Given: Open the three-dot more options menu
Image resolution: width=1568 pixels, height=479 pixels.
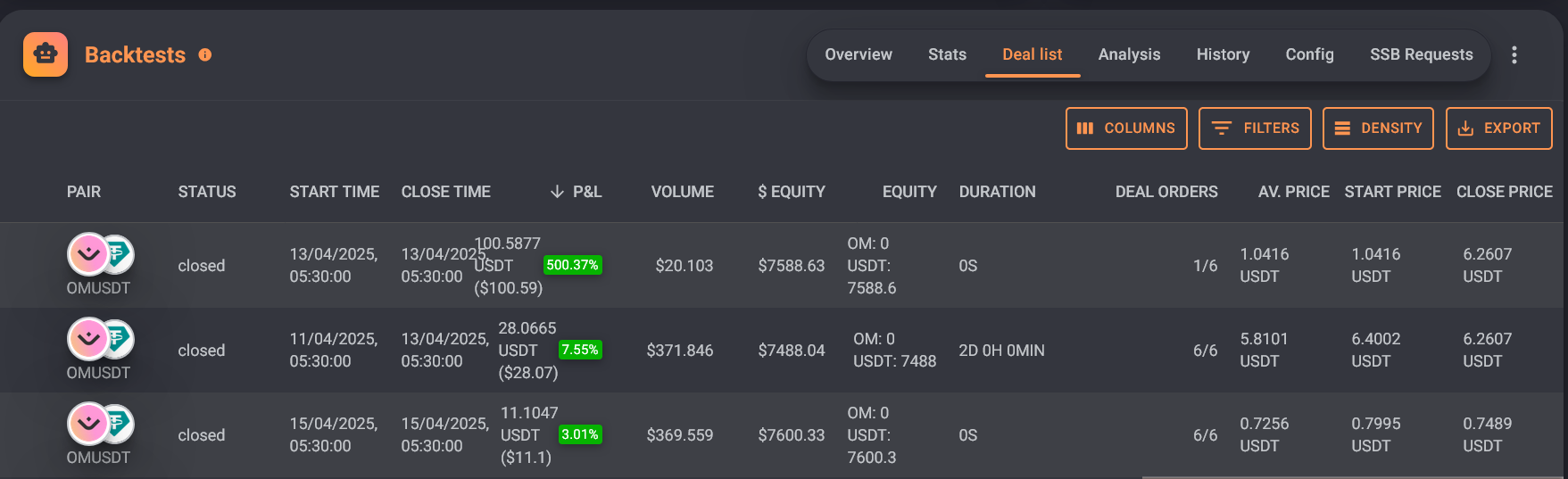Looking at the screenshot, I should click(x=1514, y=55).
